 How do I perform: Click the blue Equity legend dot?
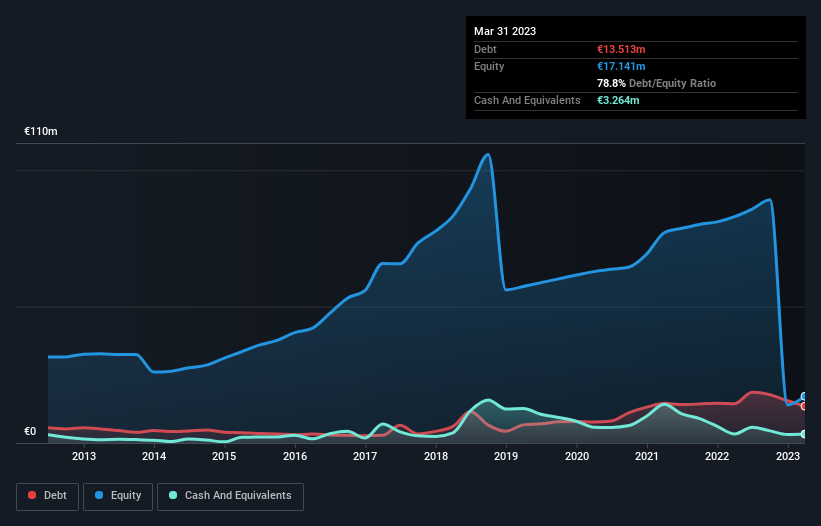click(99, 495)
